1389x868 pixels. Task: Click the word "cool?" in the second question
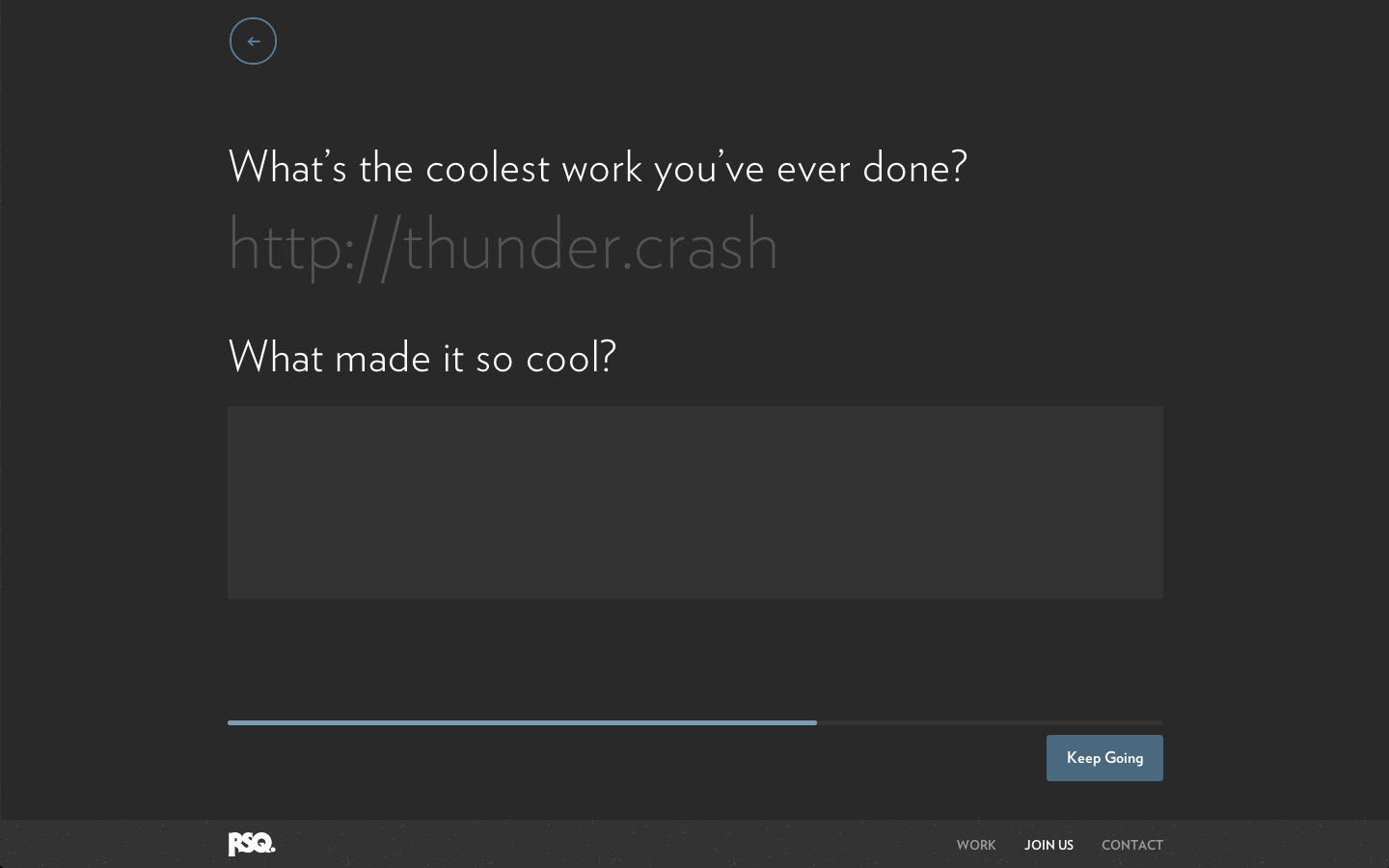pyautogui.click(x=570, y=358)
